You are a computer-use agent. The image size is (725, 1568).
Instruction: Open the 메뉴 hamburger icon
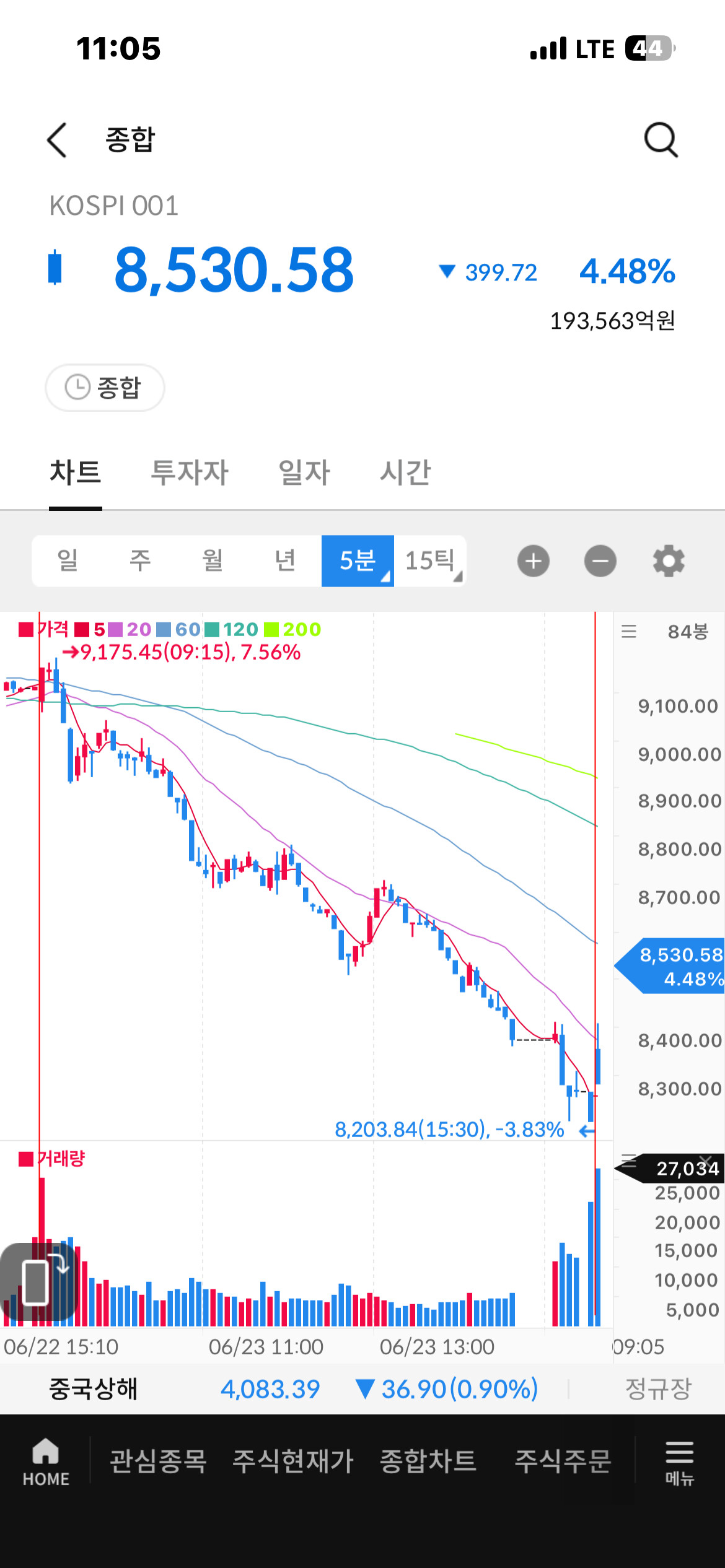(x=680, y=1462)
